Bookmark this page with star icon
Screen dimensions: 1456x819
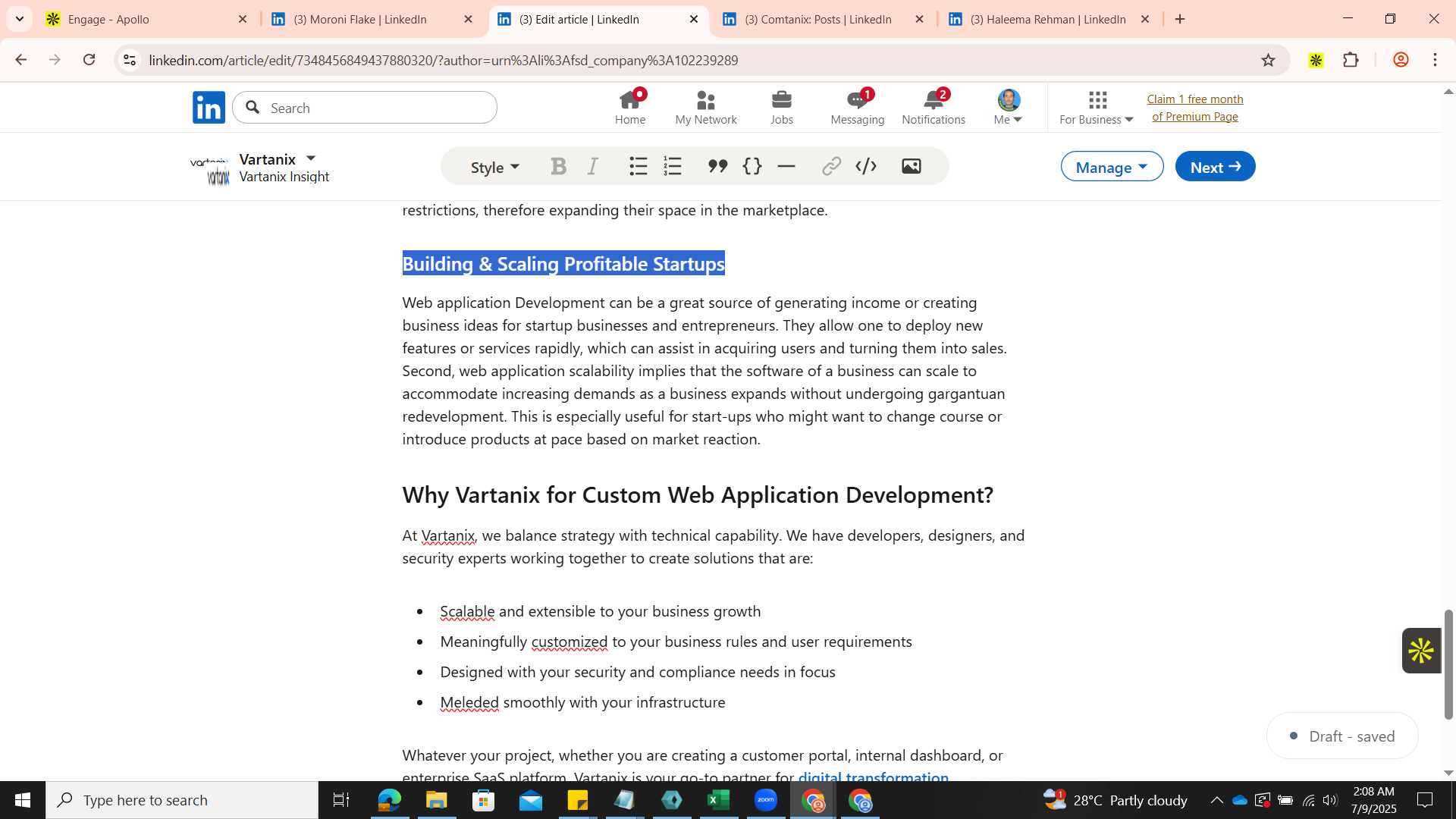click(1268, 60)
